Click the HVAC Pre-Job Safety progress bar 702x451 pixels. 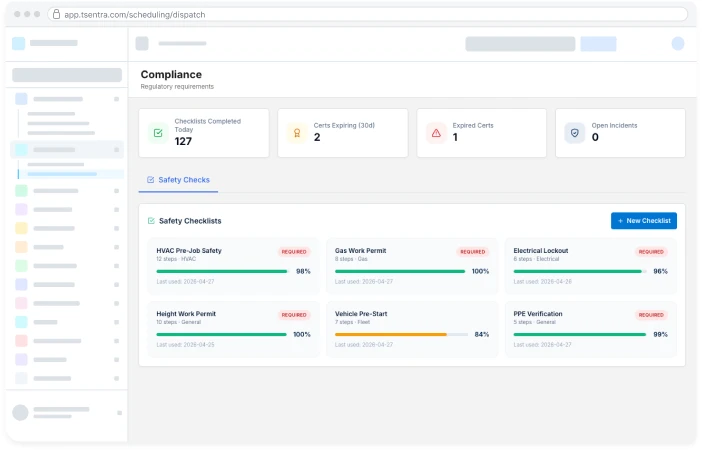pyautogui.click(x=222, y=271)
